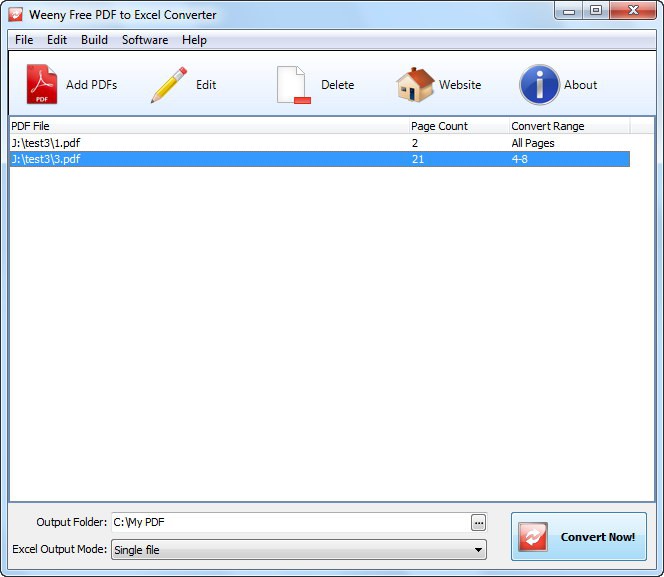Click the Delete page icon in toolbar

click(293, 84)
